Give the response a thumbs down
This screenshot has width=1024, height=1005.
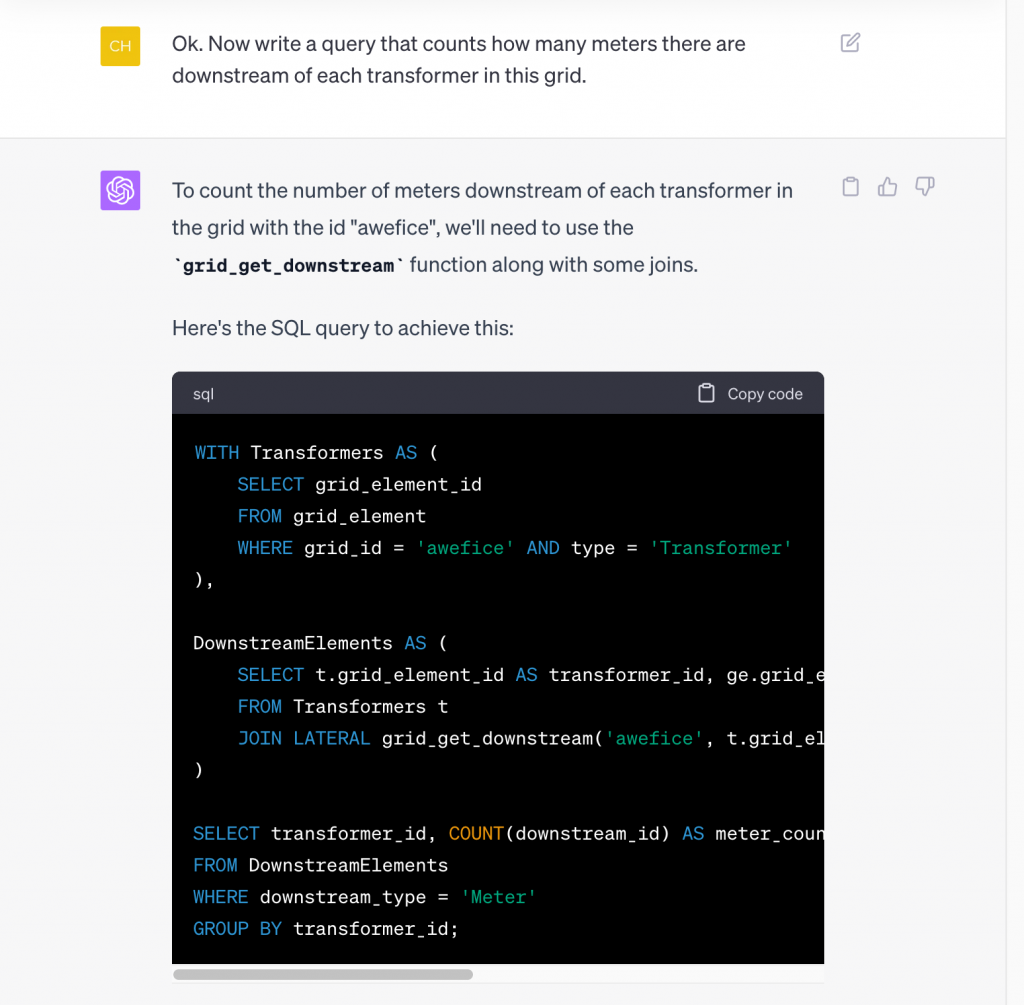pyautogui.click(x=925, y=187)
